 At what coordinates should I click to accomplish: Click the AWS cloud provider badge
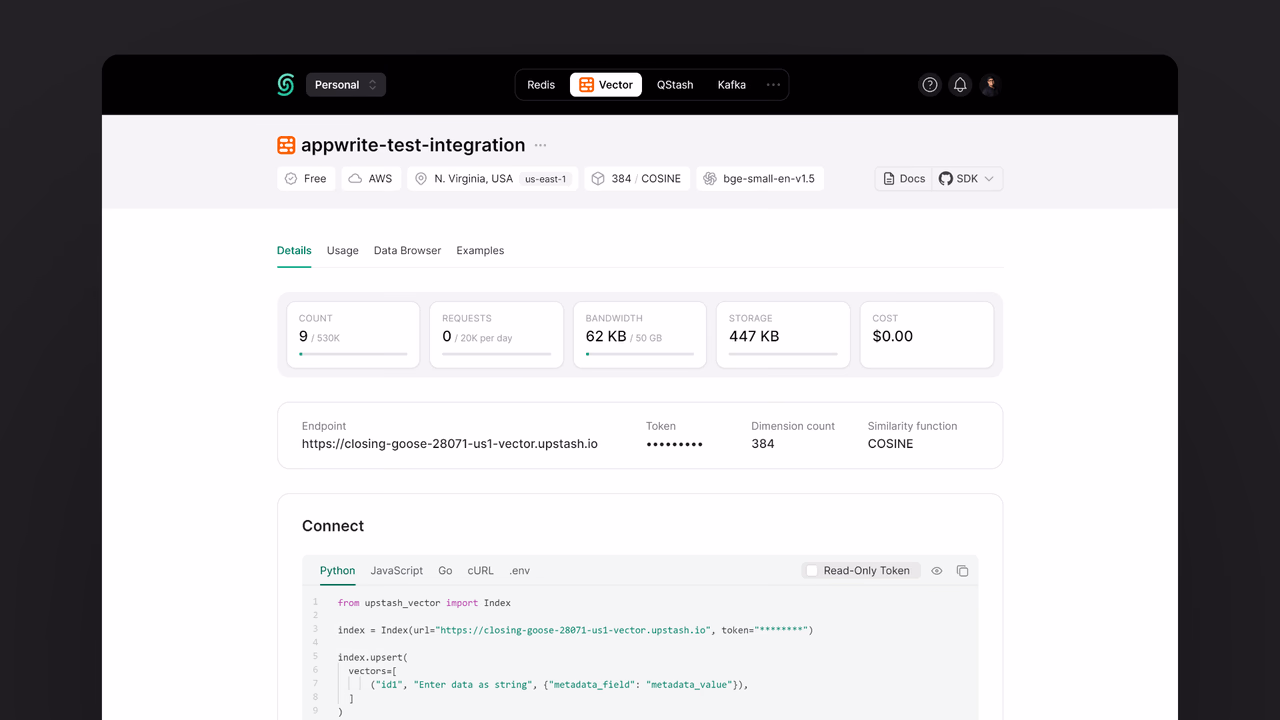pyautogui.click(x=371, y=179)
